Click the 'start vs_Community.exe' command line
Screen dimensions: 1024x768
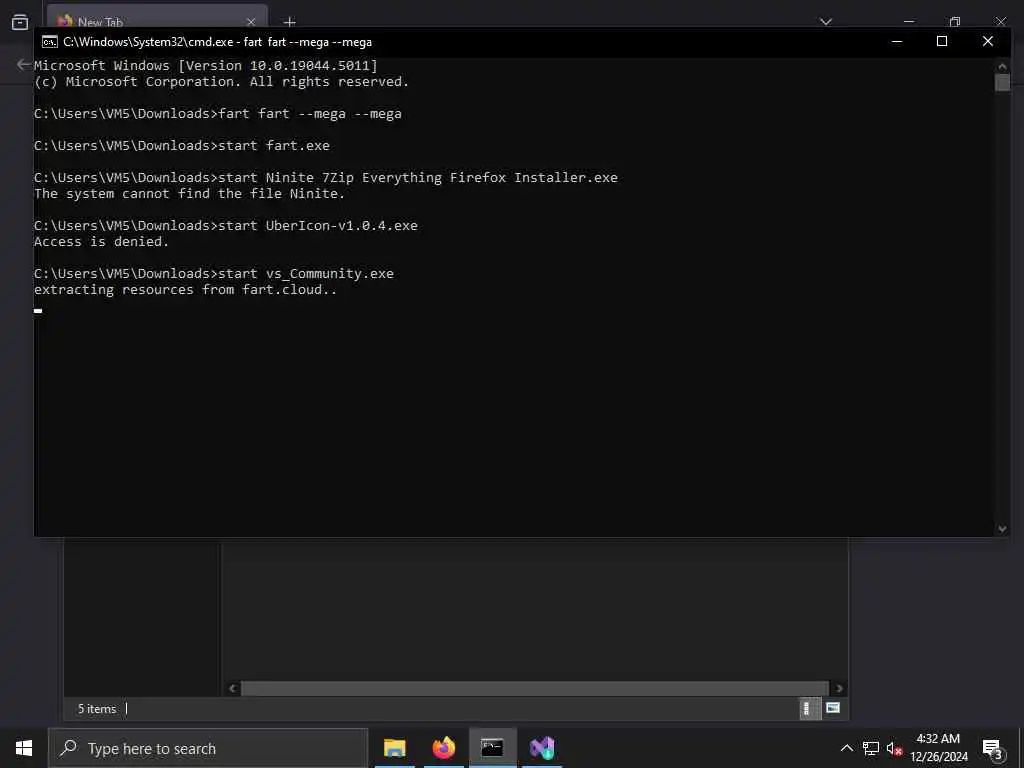pos(214,274)
